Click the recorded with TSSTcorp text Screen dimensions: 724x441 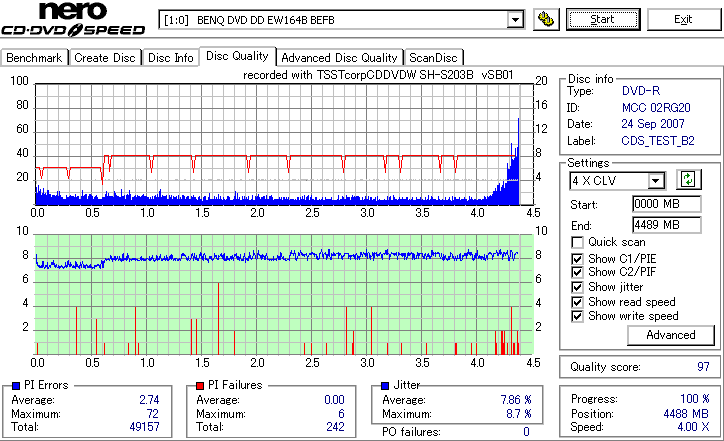click(x=378, y=75)
